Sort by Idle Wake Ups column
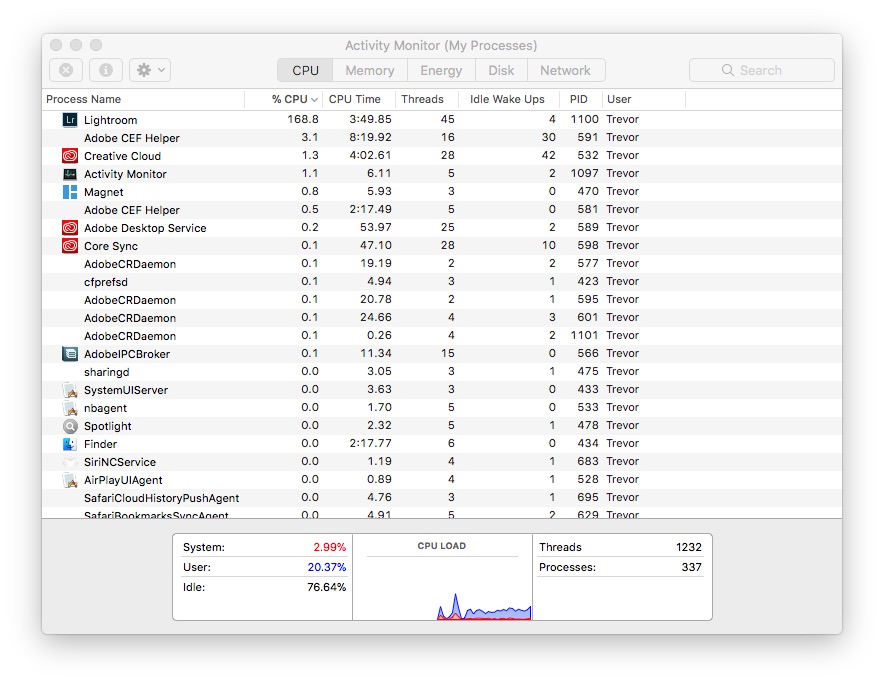The width and height of the screenshot is (884, 684). click(x=509, y=99)
